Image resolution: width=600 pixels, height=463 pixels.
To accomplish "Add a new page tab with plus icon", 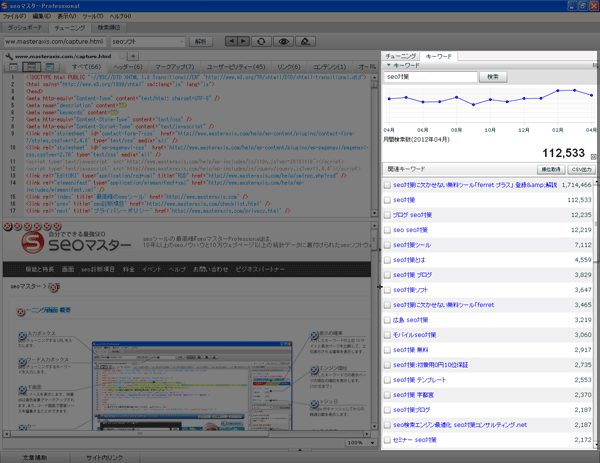I will coord(135,57).
